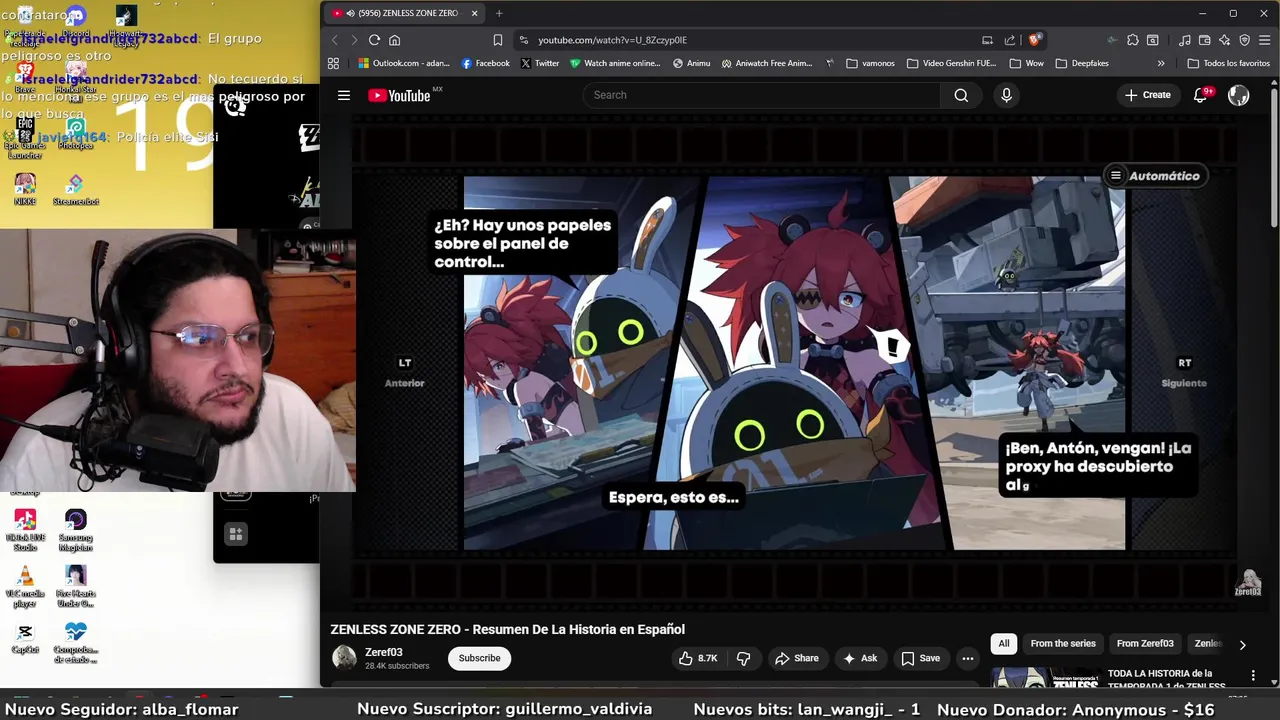Show hidden bookmarks chevron

click(x=1161, y=63)
